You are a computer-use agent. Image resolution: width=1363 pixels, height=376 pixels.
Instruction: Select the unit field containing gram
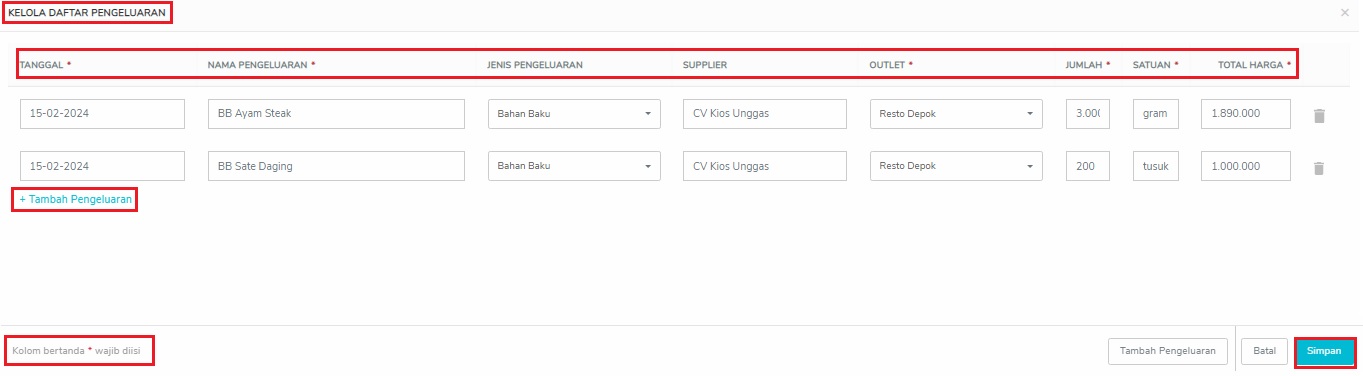pyautogui.click(x=1156, y=113)
